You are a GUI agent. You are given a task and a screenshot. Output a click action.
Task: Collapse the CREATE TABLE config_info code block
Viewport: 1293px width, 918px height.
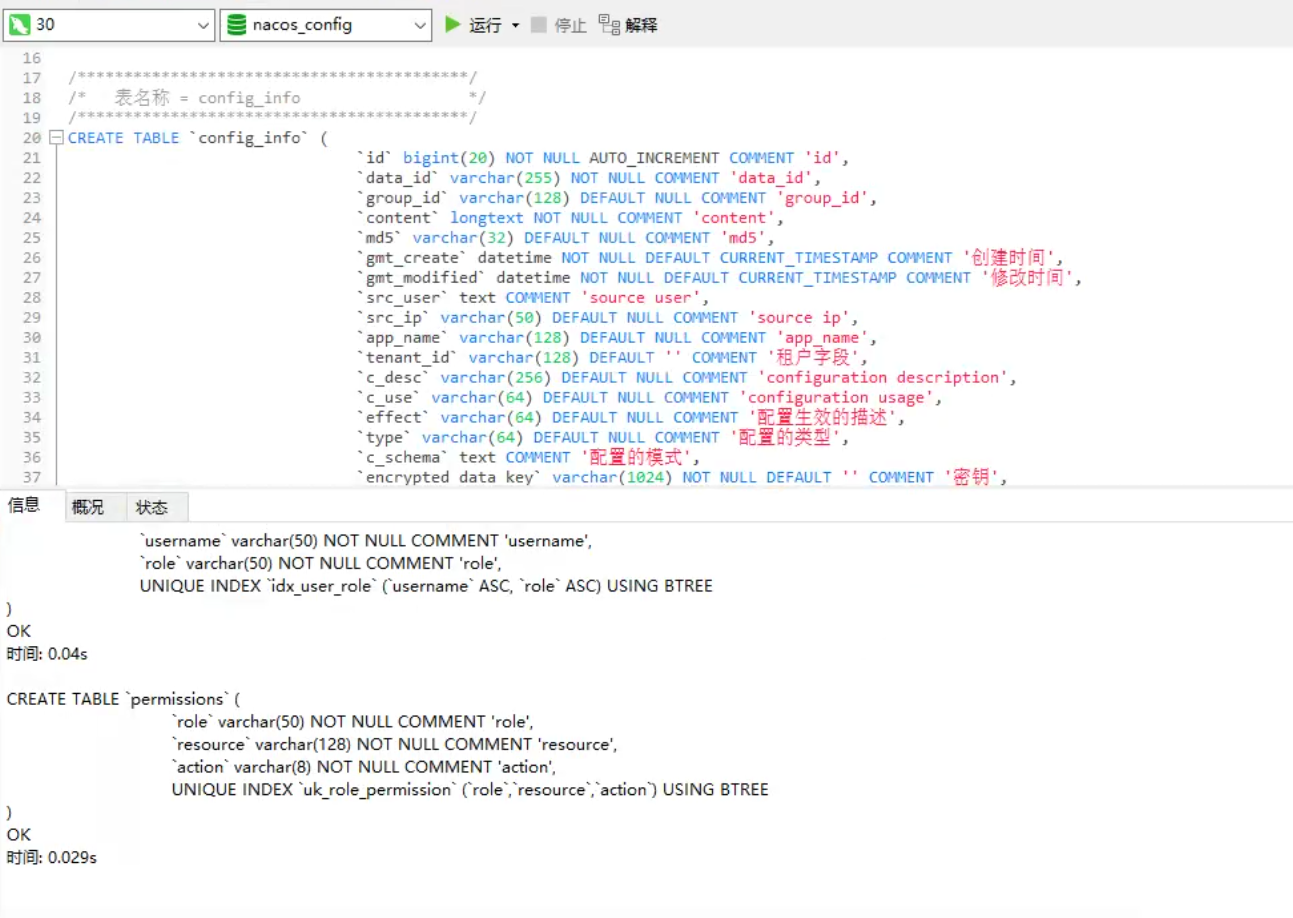point(56,138)
